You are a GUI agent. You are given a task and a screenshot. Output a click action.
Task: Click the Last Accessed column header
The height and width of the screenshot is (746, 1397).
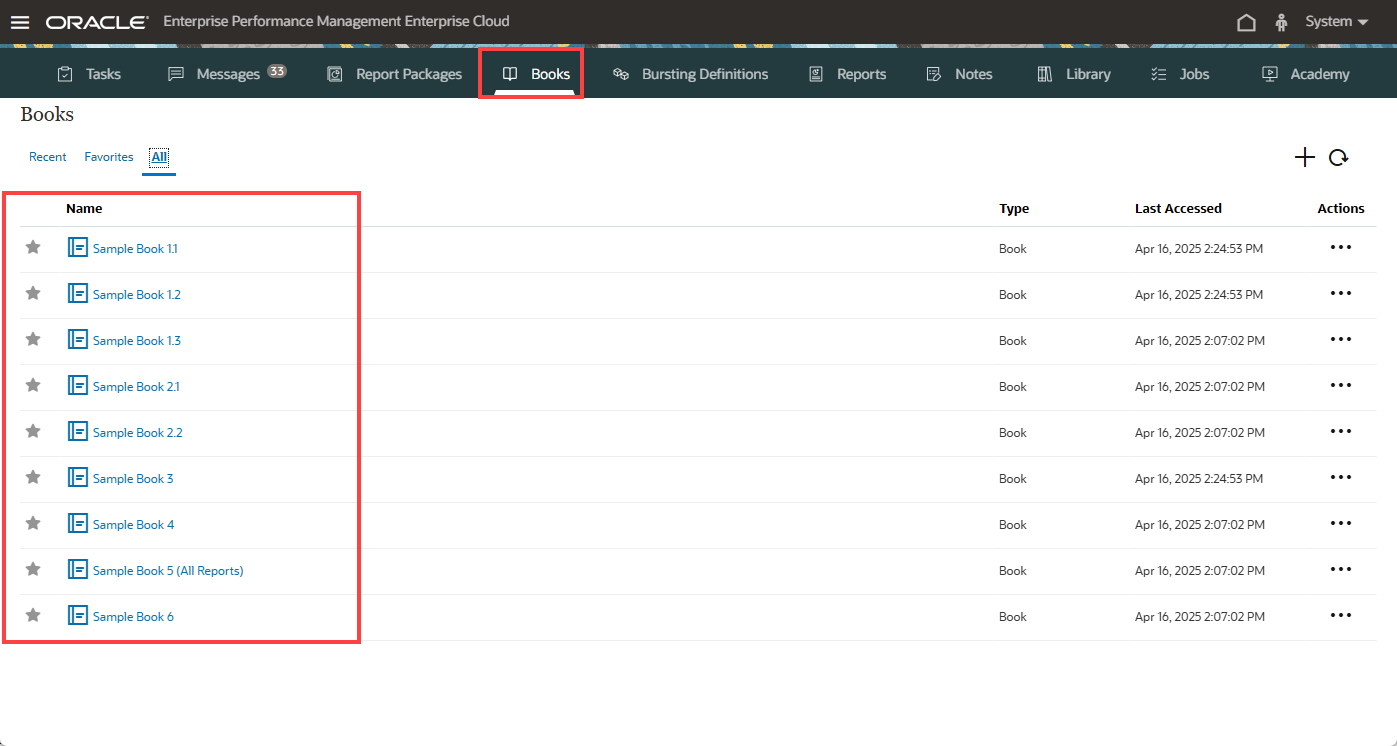1178,209
